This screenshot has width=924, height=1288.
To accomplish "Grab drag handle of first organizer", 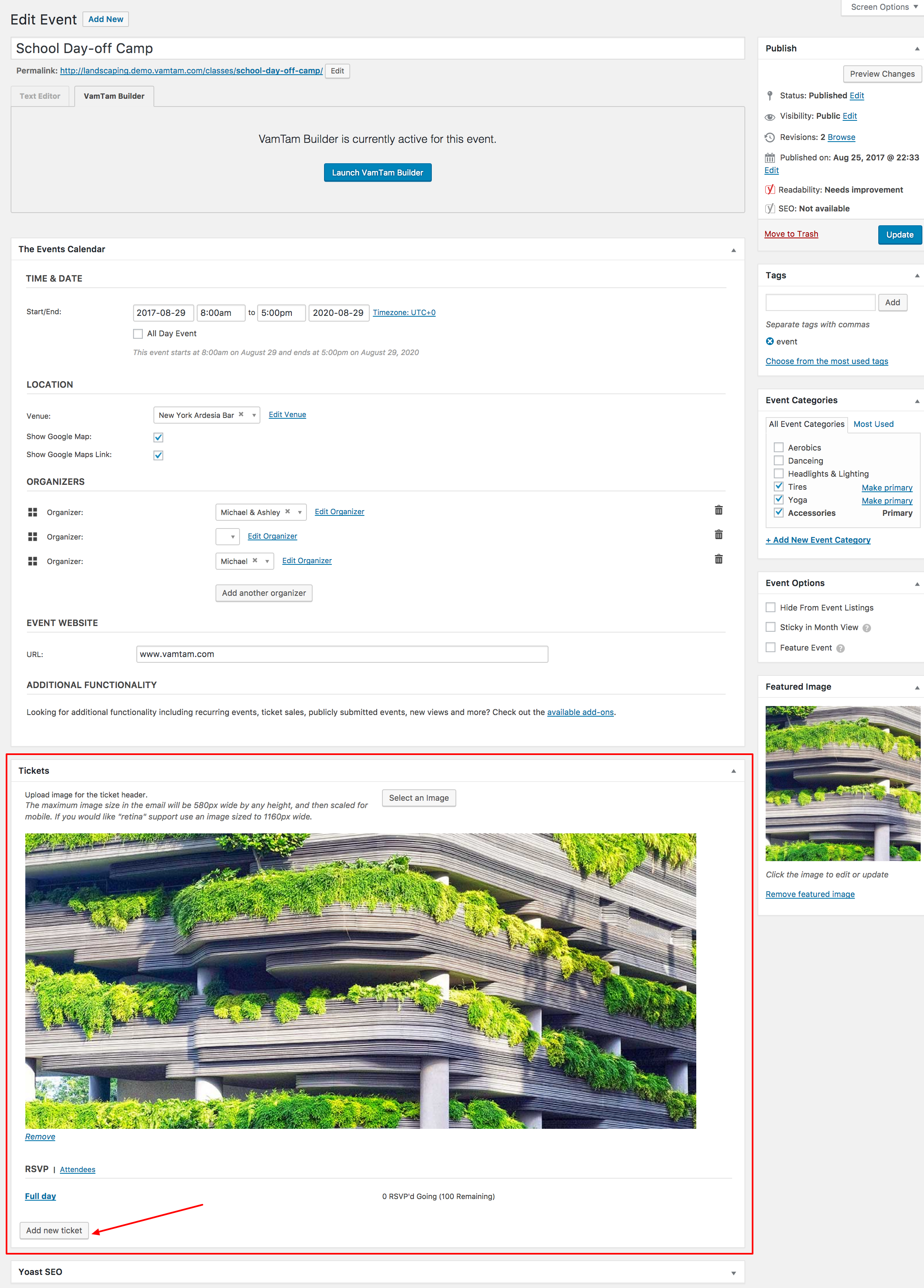I will pos(32,512).
